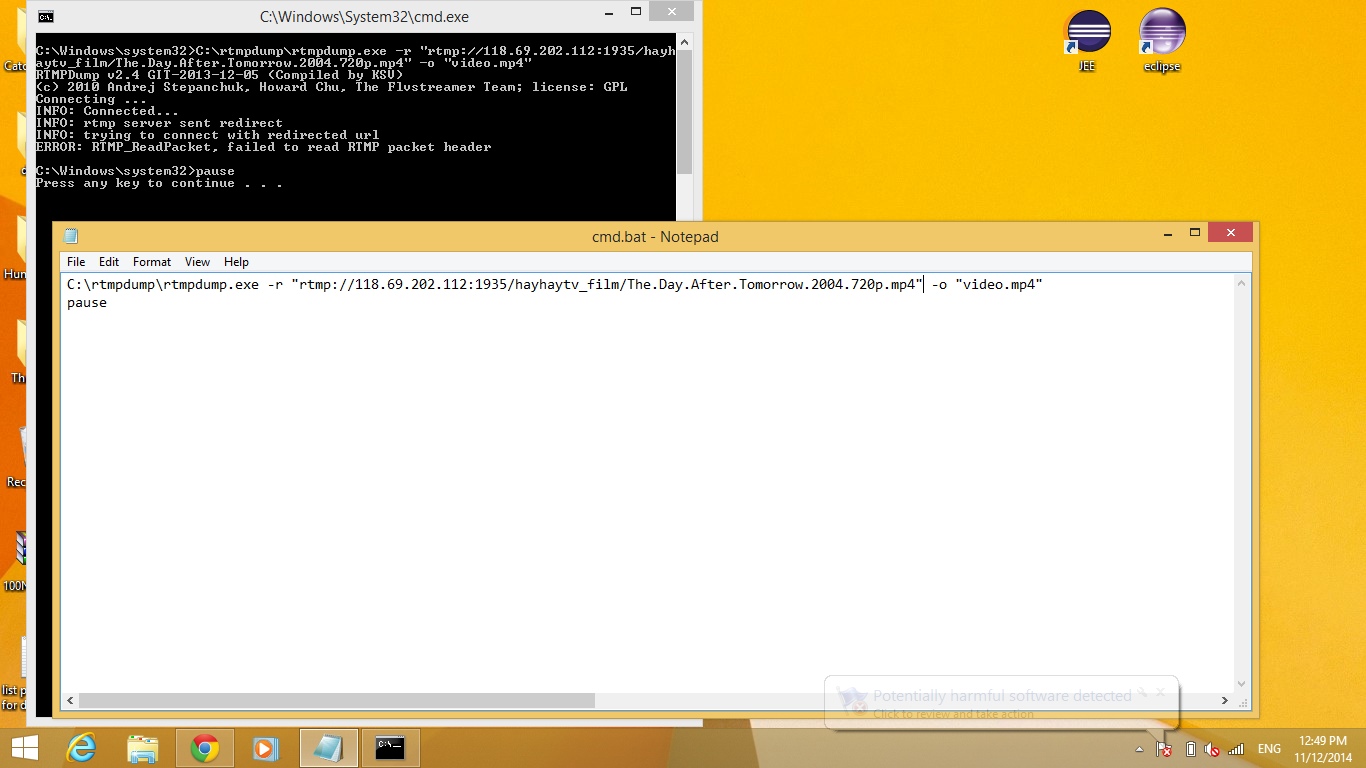Image resolution: width=1366 pixels, height=768 pixels.
Task: Show hidden system tray icons
Action: pos(1139,749)
